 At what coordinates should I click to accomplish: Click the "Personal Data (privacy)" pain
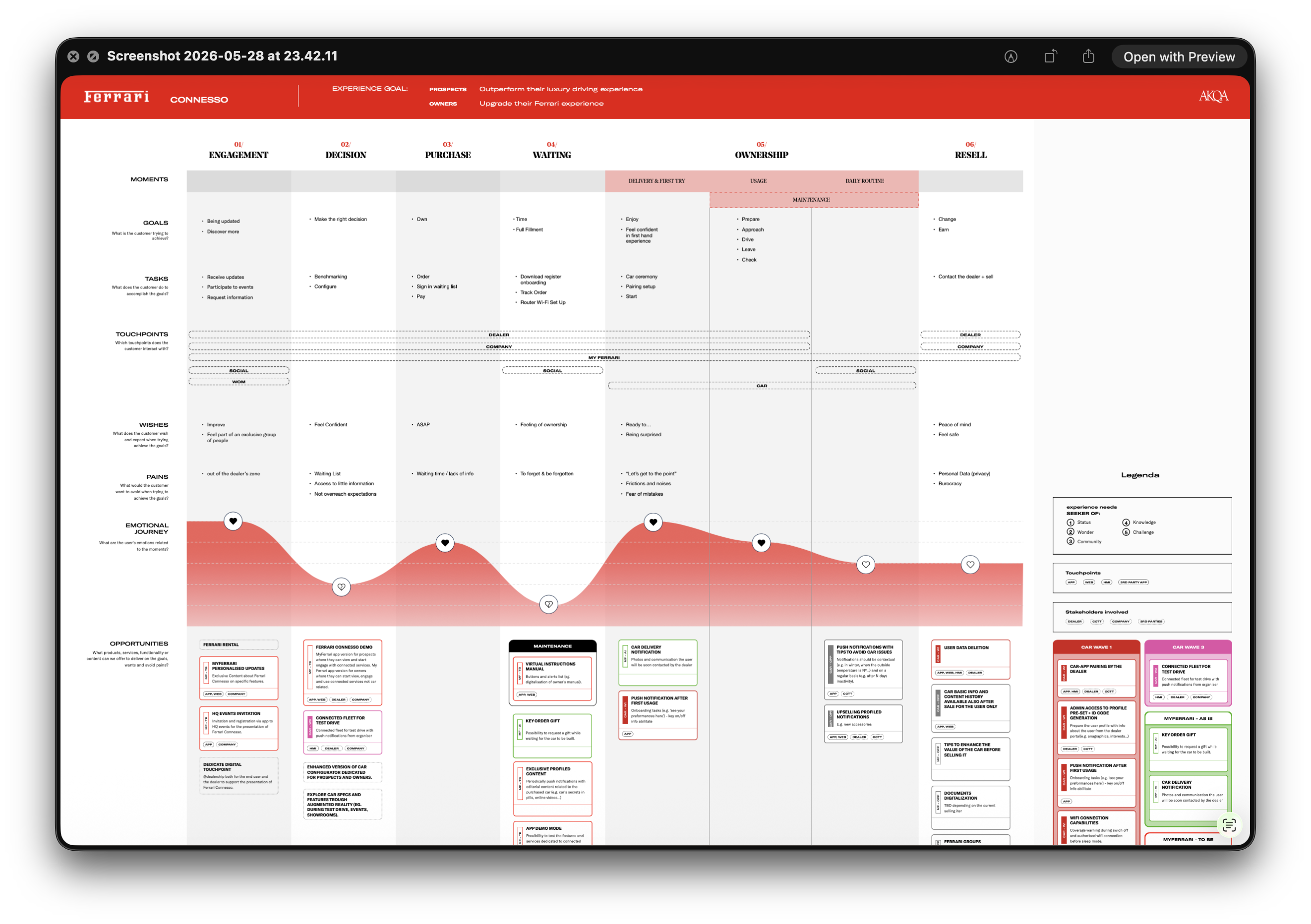click(x=964, y=474)
